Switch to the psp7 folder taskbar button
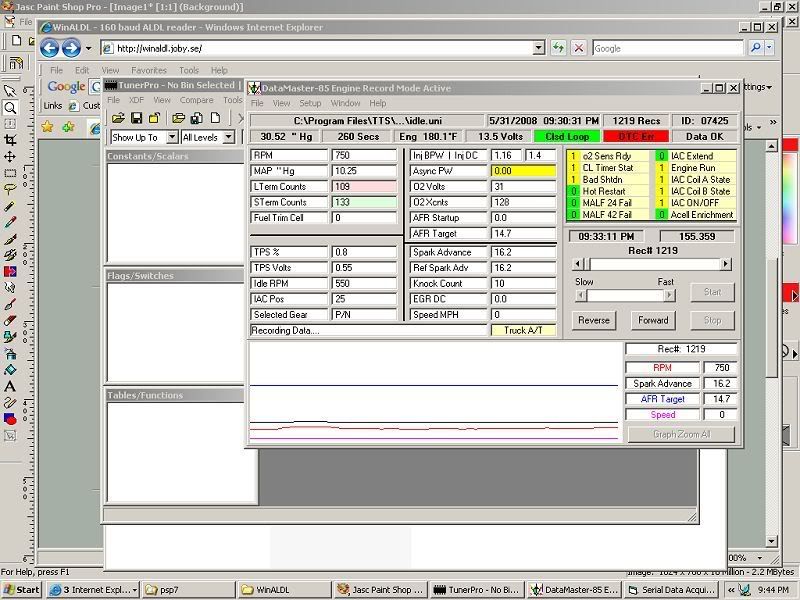The height and width of the screenshot is (600, 800). 188,590
